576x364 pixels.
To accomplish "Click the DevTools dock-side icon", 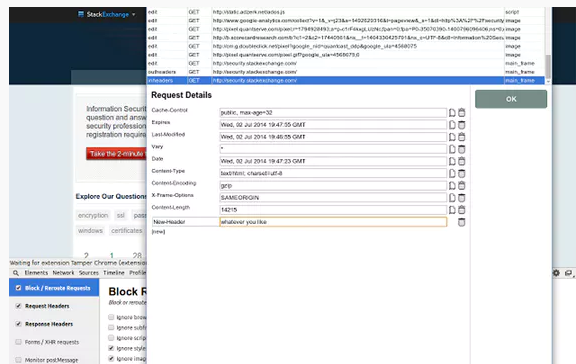I will [x=568, y=273].
